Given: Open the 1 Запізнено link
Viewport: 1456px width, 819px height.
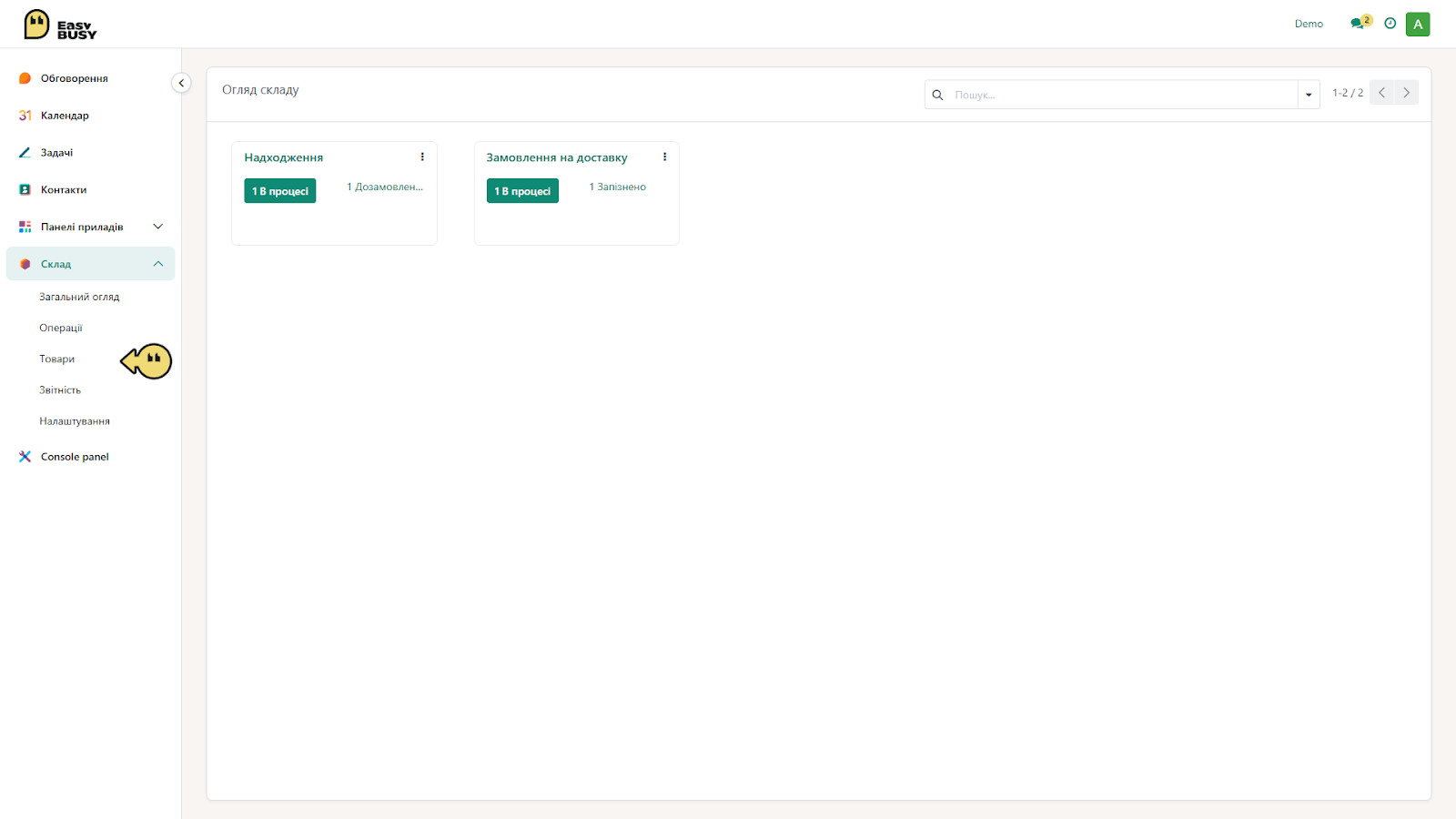Looking at the screenshot, I should (618, 187).
